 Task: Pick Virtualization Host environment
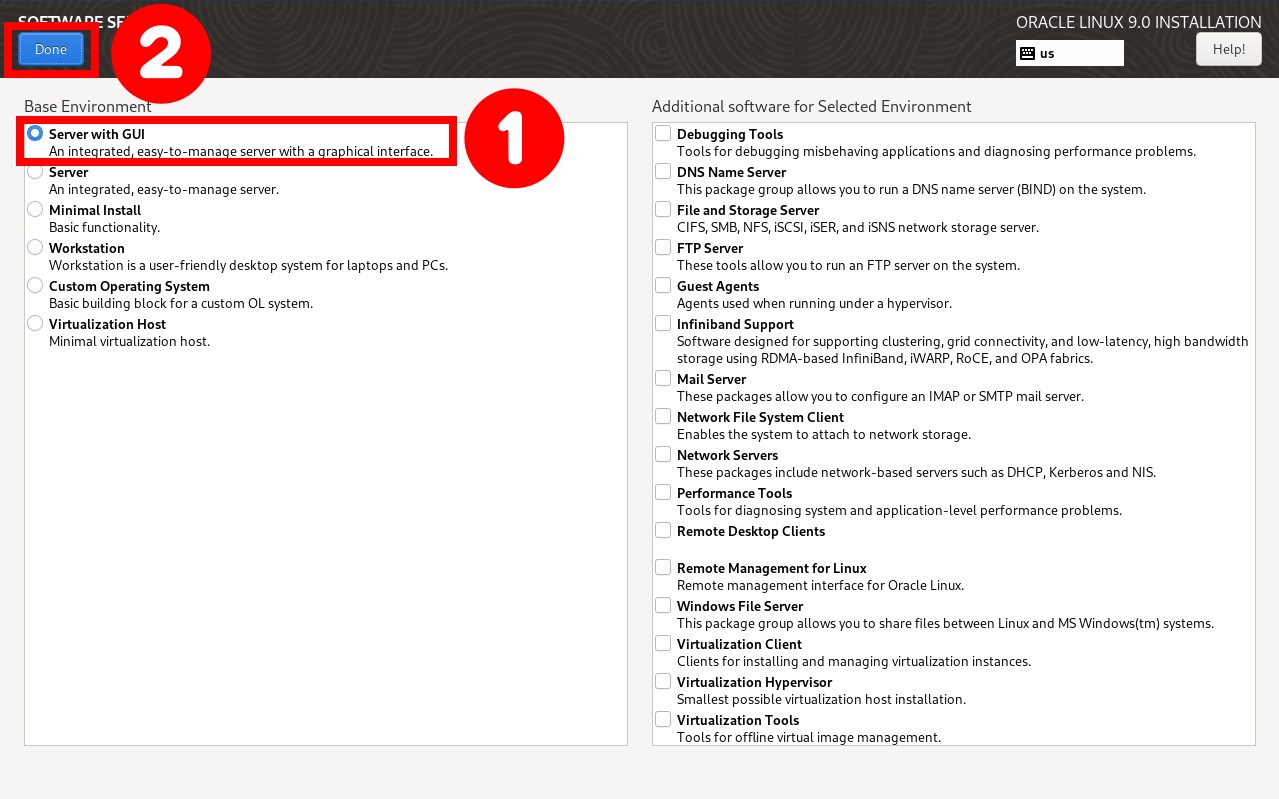click(36, 324)
